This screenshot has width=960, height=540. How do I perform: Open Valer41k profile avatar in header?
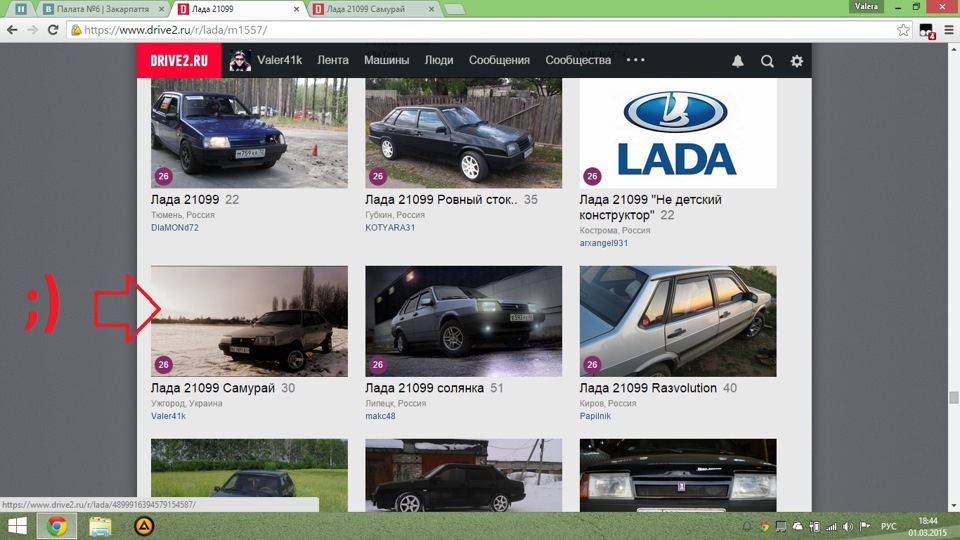[239, 61]
